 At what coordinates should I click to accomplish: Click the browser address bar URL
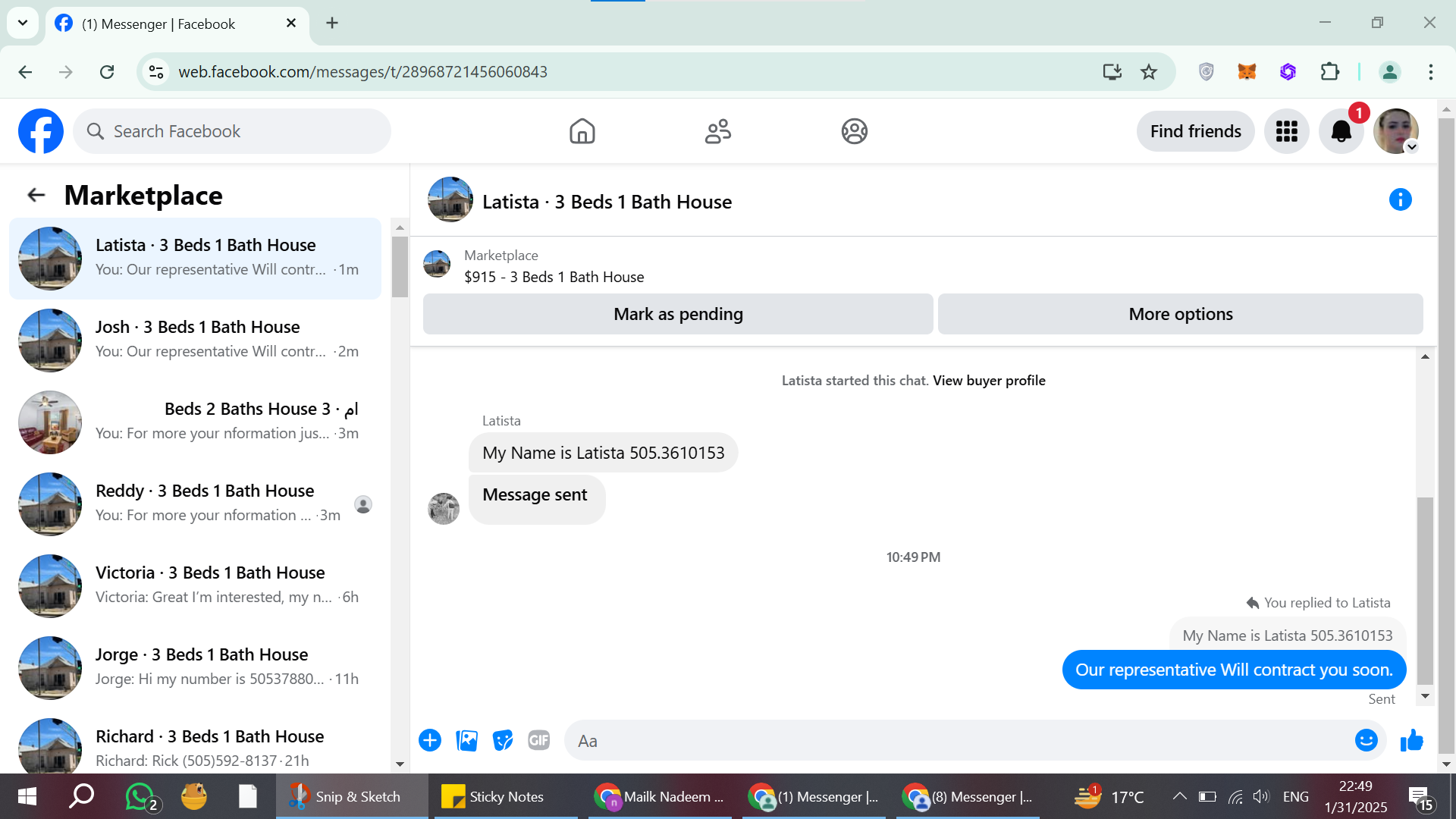[x=362, y=72]
